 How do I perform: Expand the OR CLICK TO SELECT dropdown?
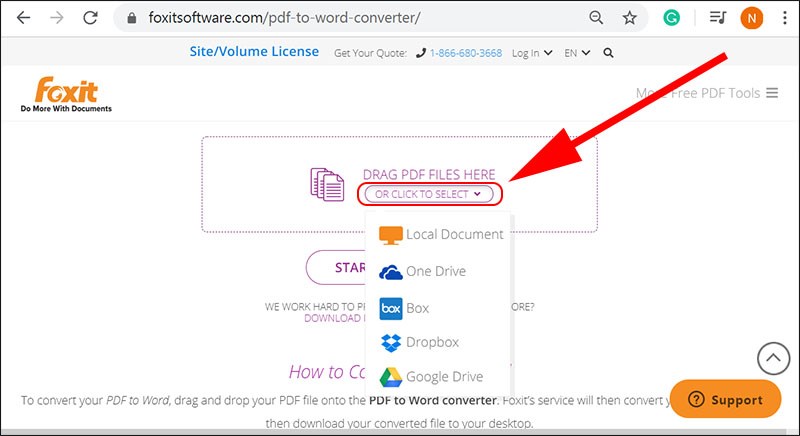click(x=429, y=194)
